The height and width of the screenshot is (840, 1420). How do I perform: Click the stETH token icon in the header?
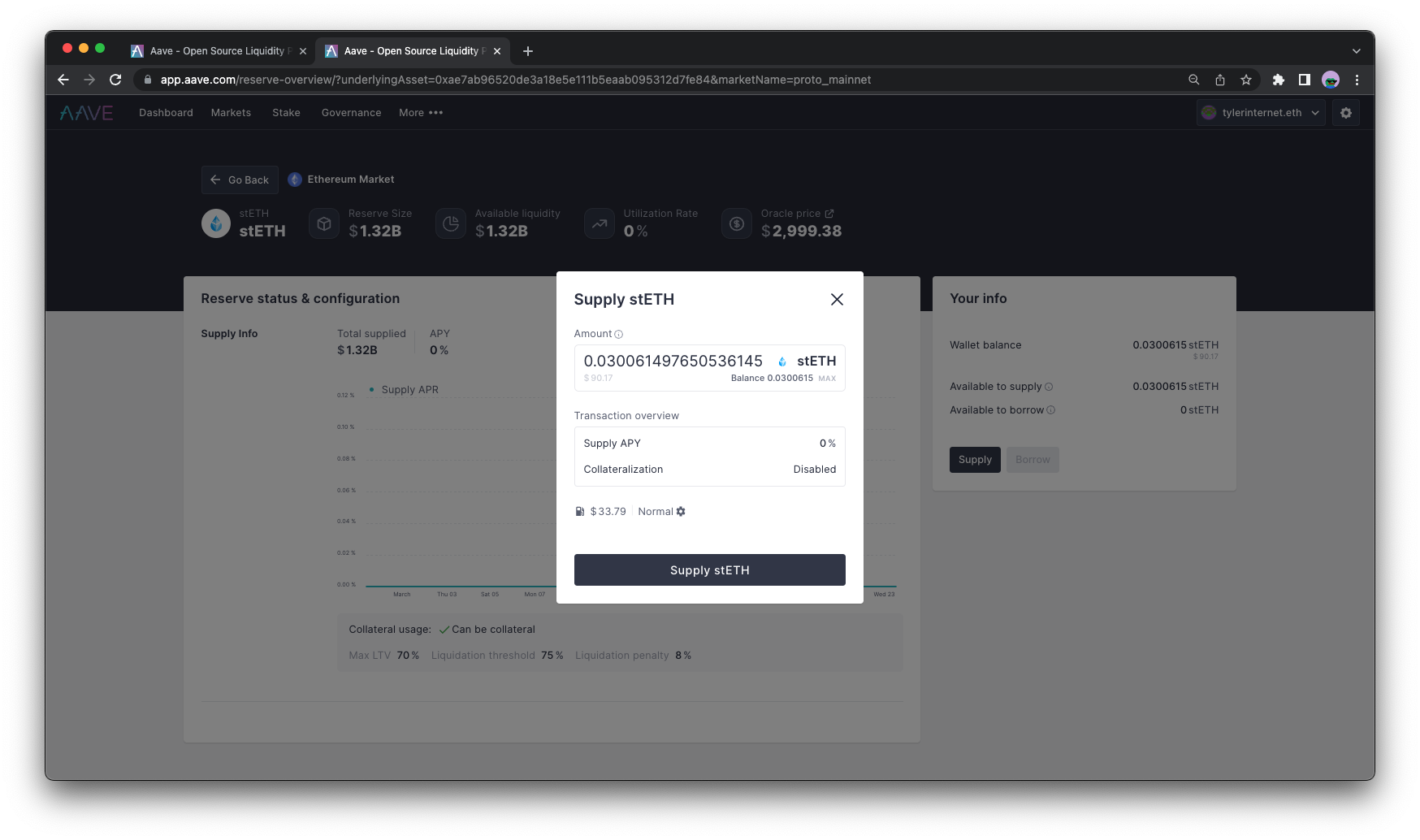click(x=216, y=223)
